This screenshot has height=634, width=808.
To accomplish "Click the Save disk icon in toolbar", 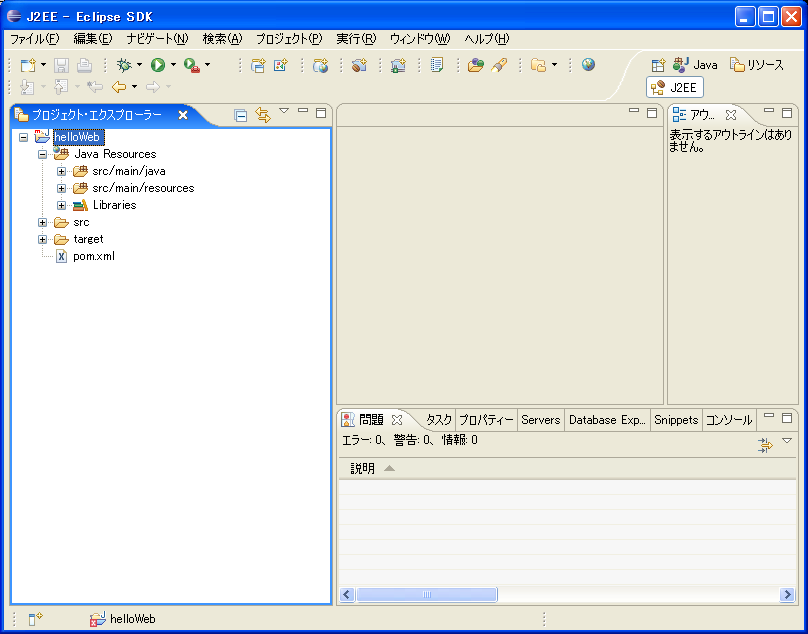I will click(63, 65).
